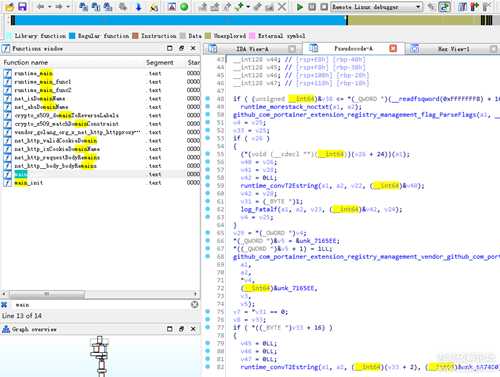Close the Pseudocode-A tab with red X
This screenshot has height=377, width=500.
393,49
